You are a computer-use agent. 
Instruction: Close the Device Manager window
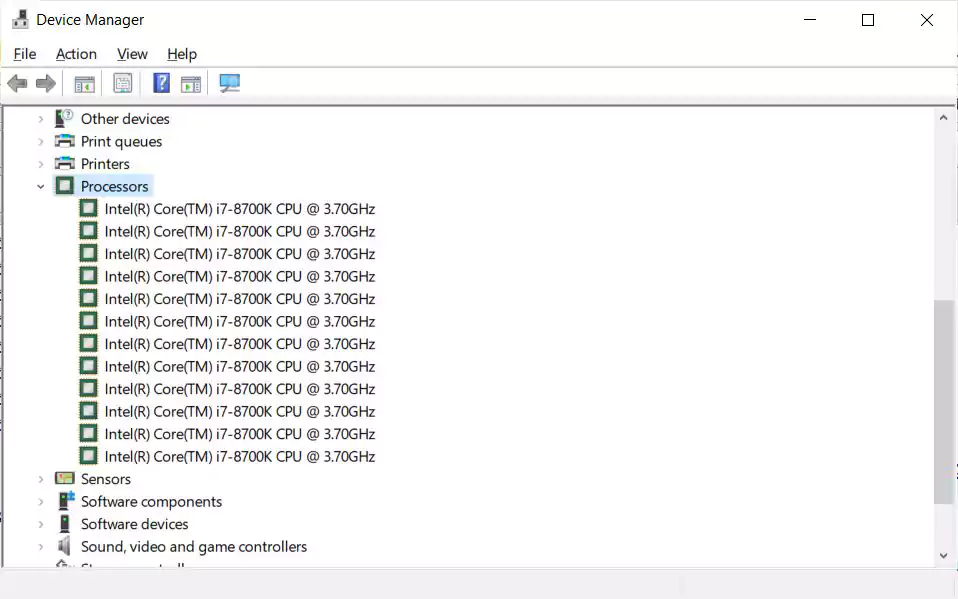(926, 20)
